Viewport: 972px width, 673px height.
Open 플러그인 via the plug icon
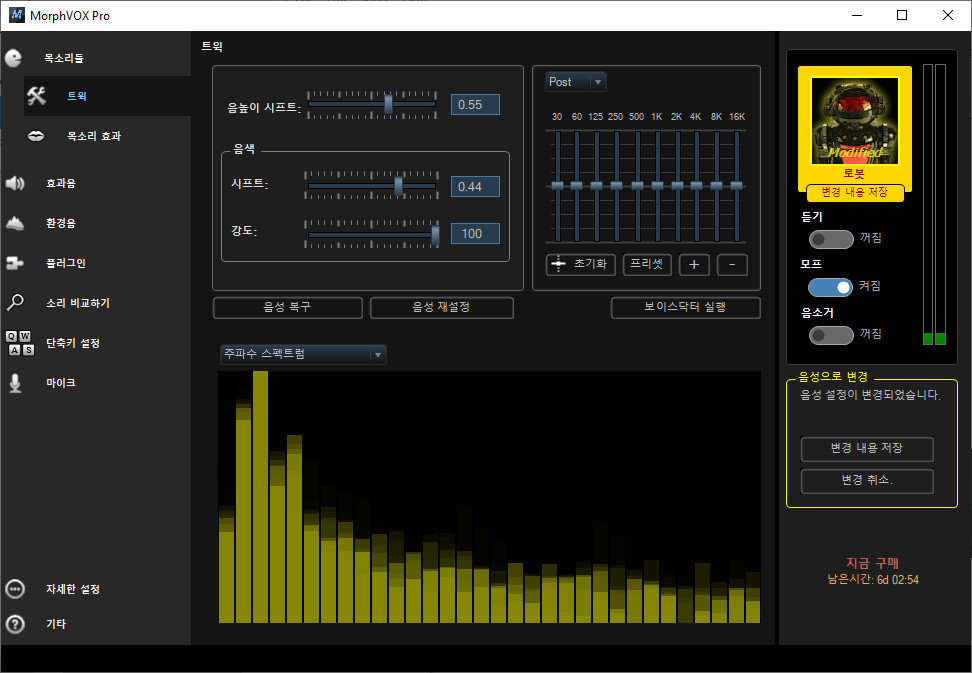coord(15,263)
